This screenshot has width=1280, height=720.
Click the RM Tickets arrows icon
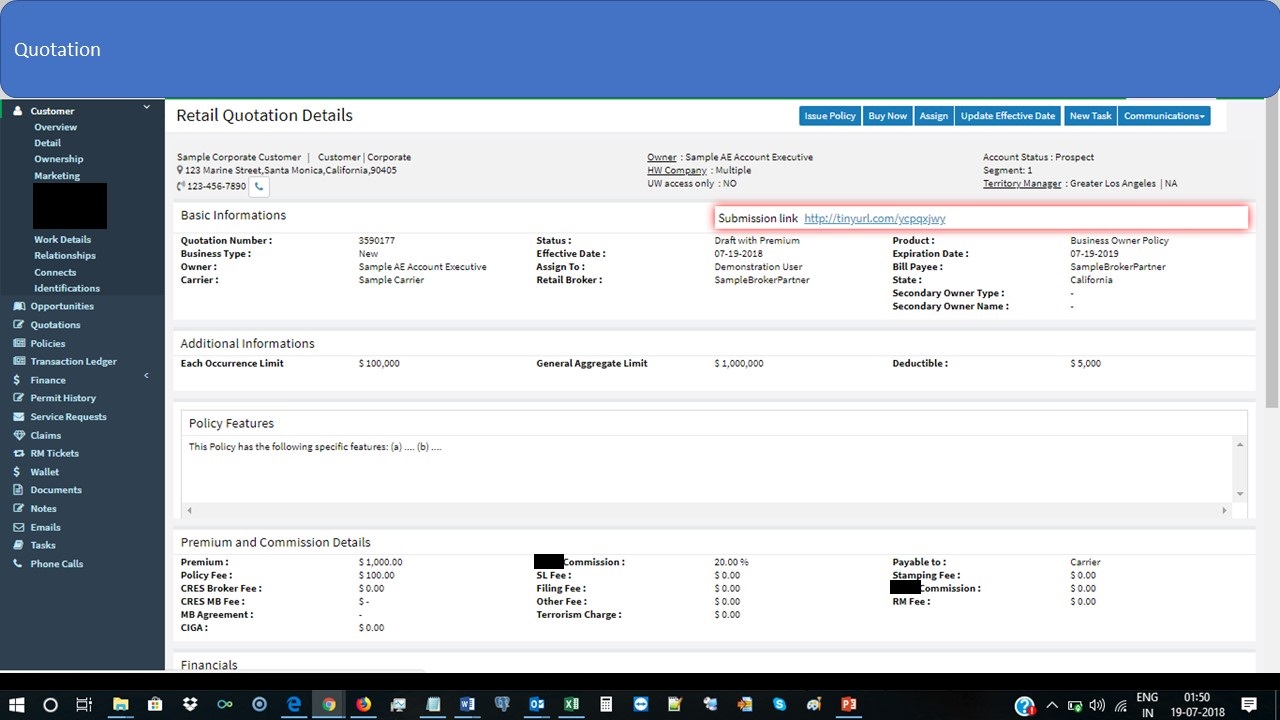pos(18,454)
